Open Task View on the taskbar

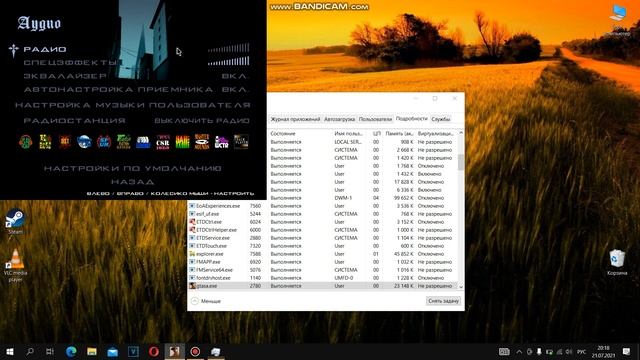click(x=50, y=351)
